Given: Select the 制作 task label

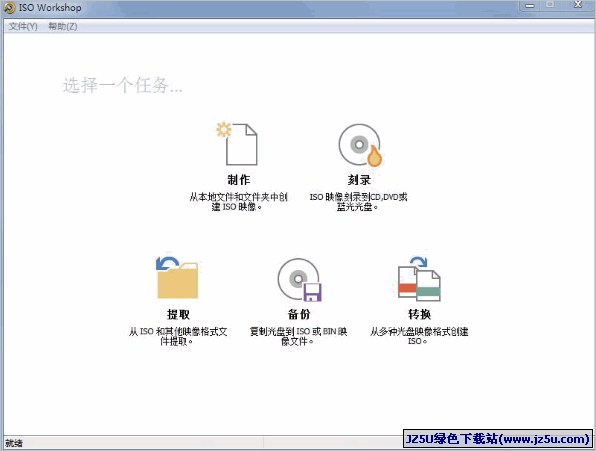Looking at the screenshot, I should (238, 180).
